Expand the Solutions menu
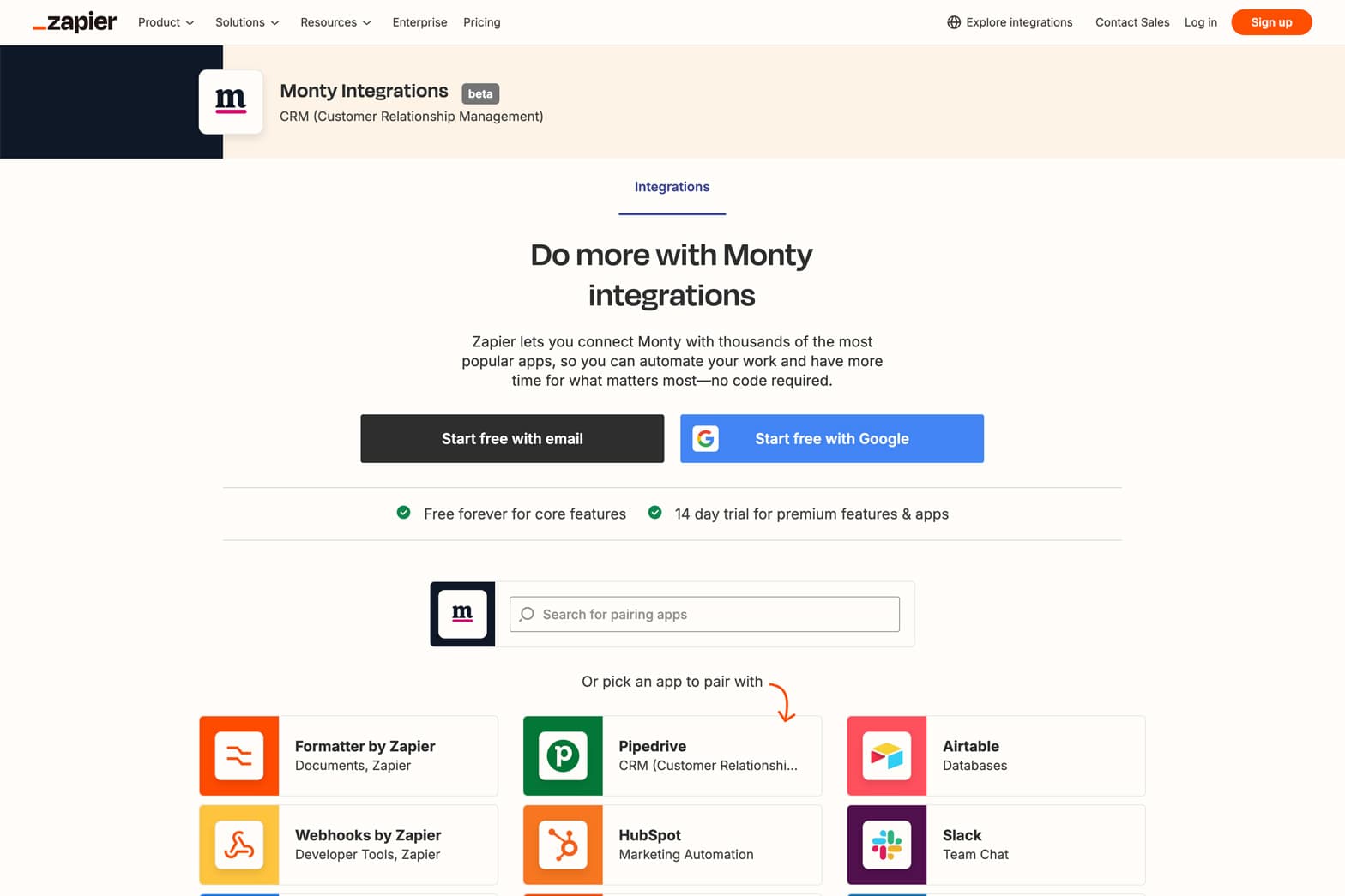This screenshot has height=896, width=1345. point(247,22)
